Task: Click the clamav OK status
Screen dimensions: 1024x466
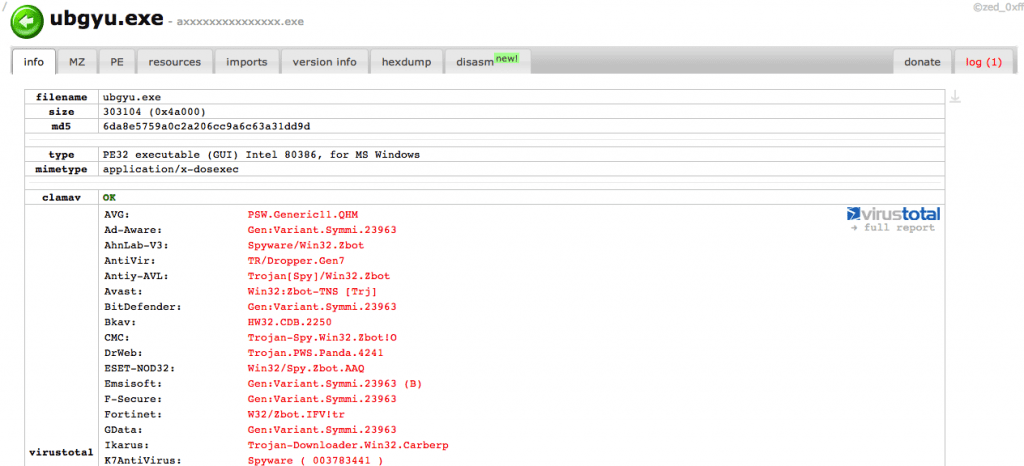Action: pos(109,197)
